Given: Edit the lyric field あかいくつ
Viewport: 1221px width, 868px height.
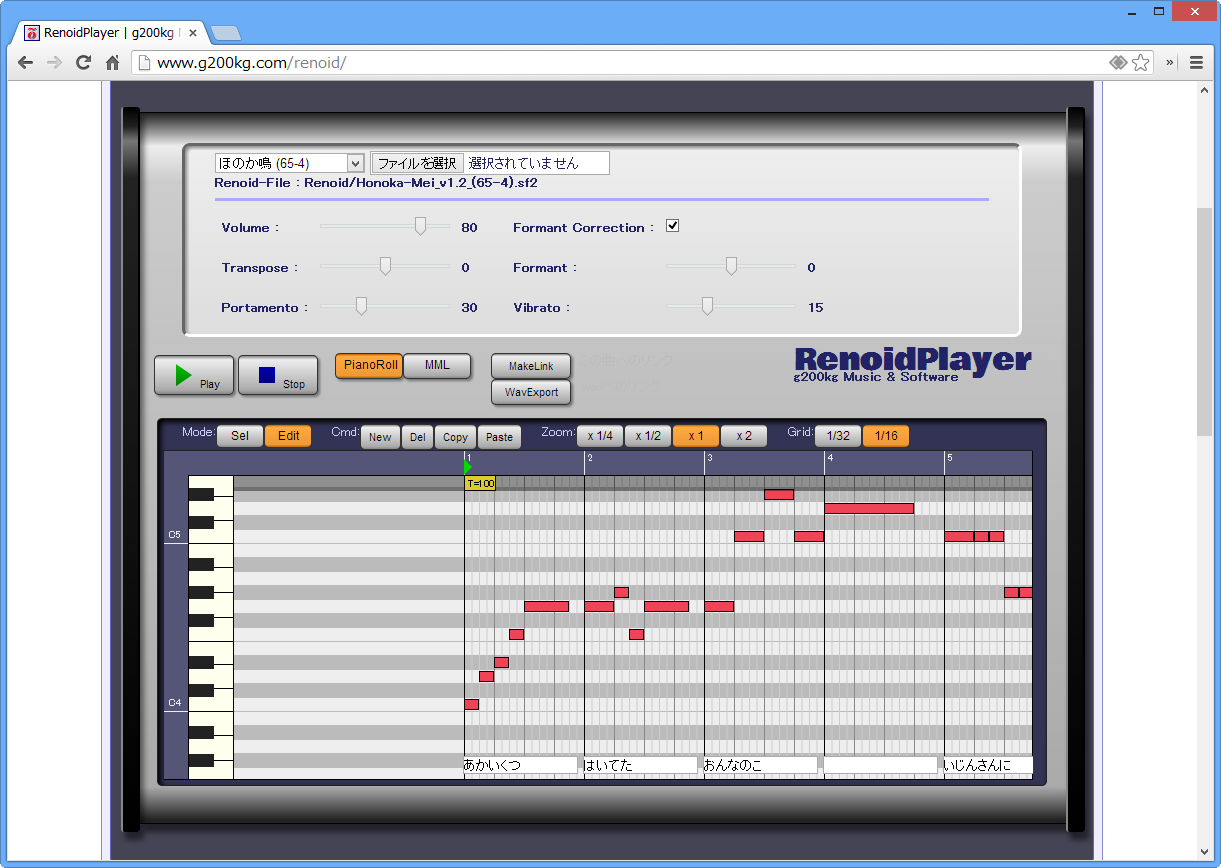Looking at the screenshot, I should click(520, 765).
